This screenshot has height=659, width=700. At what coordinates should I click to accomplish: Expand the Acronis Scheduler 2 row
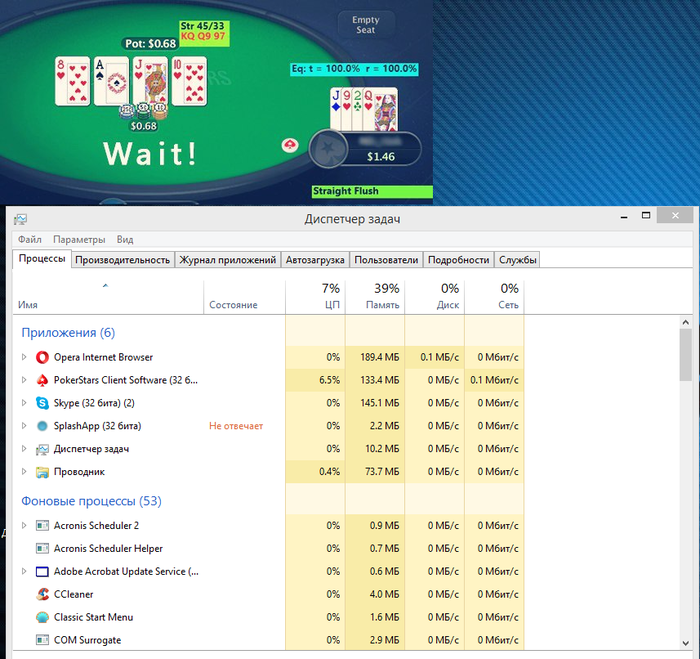pos(24,526)
